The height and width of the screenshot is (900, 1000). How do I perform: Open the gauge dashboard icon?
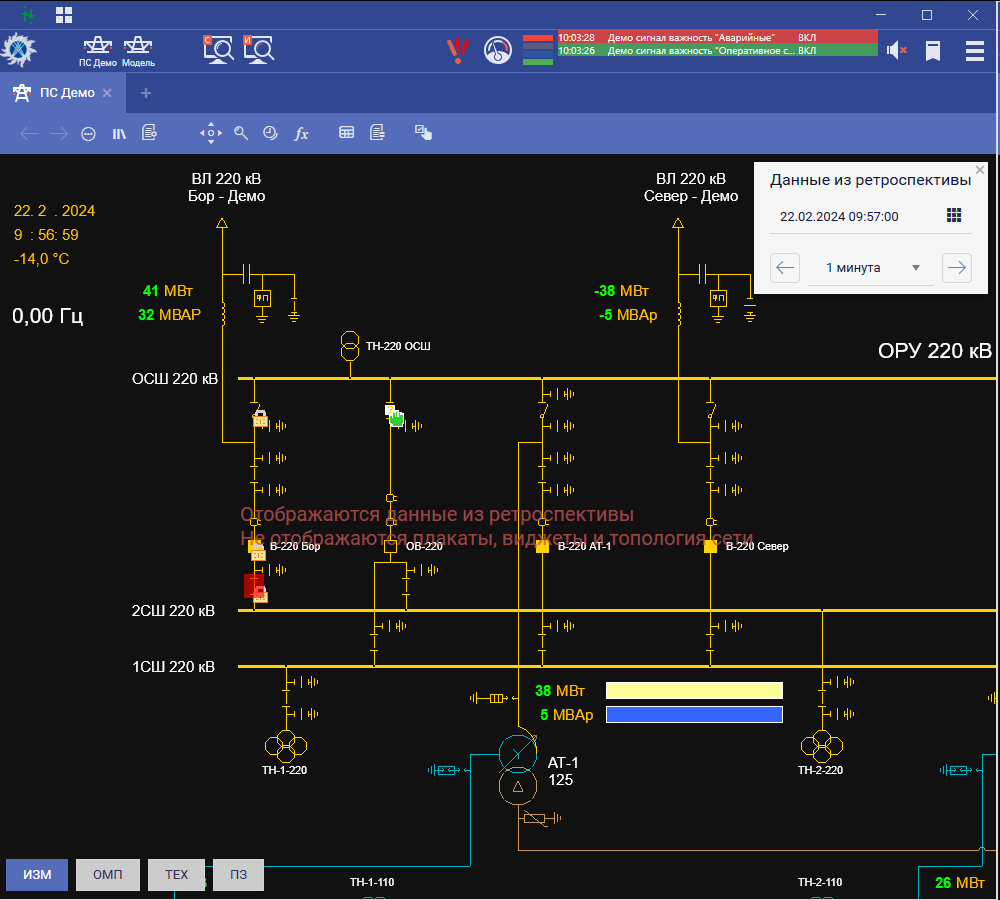(497, 50)
